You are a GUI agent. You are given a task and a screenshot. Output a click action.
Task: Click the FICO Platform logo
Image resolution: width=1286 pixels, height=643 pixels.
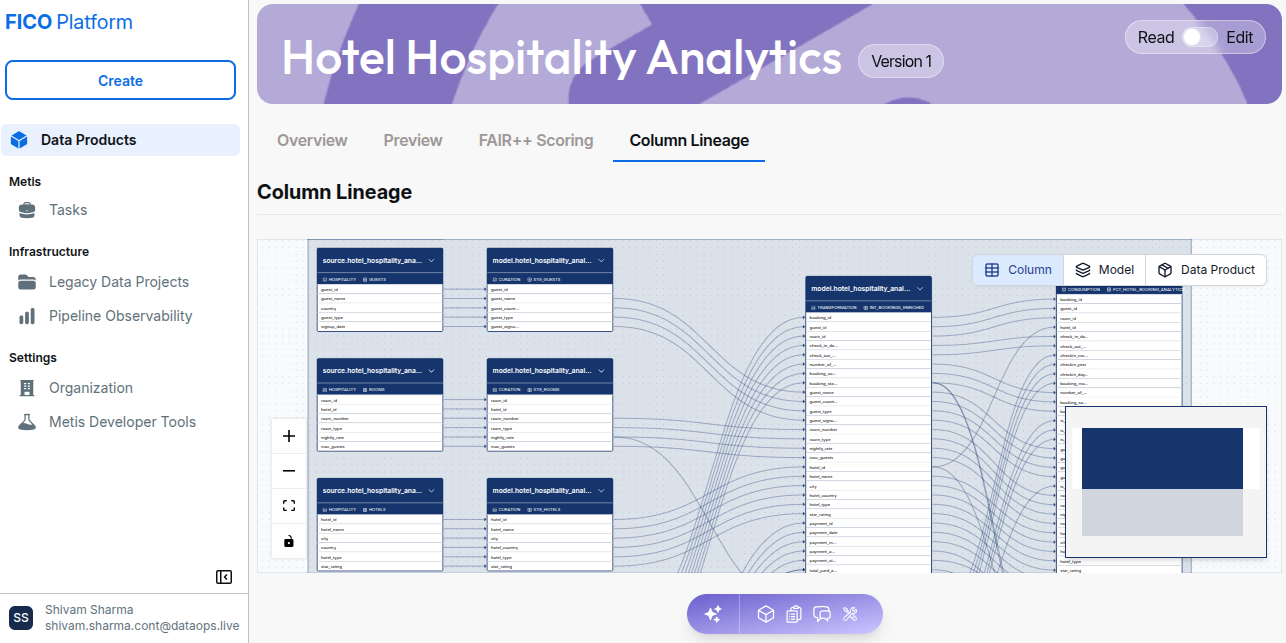coord(69,22)
